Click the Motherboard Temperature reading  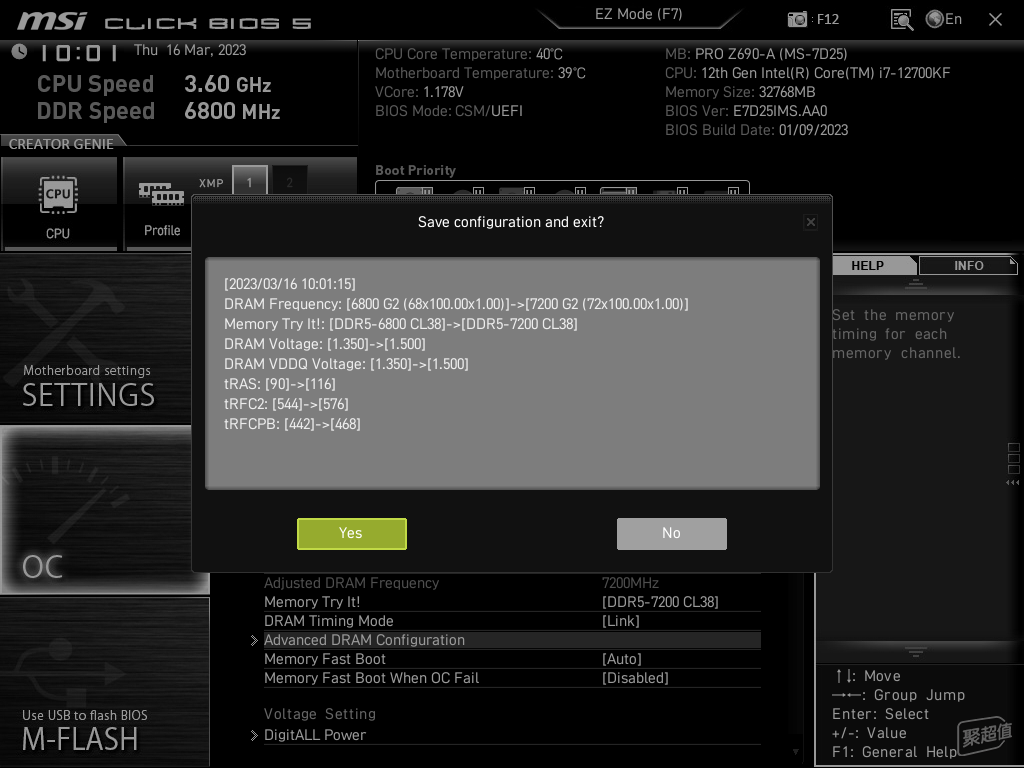click(480, 73)
